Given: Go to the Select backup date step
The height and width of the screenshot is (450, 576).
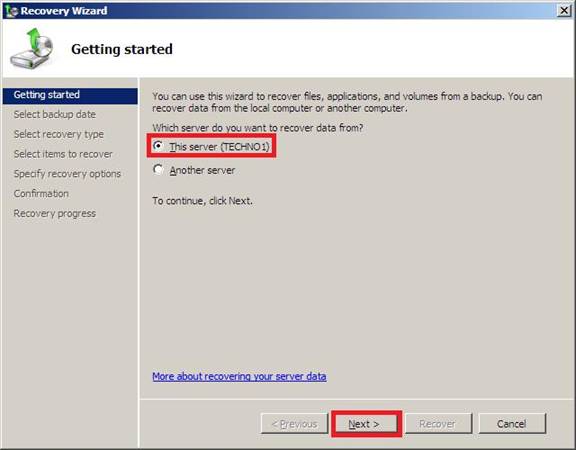Looking at the screenshot, I should [55, 115].
